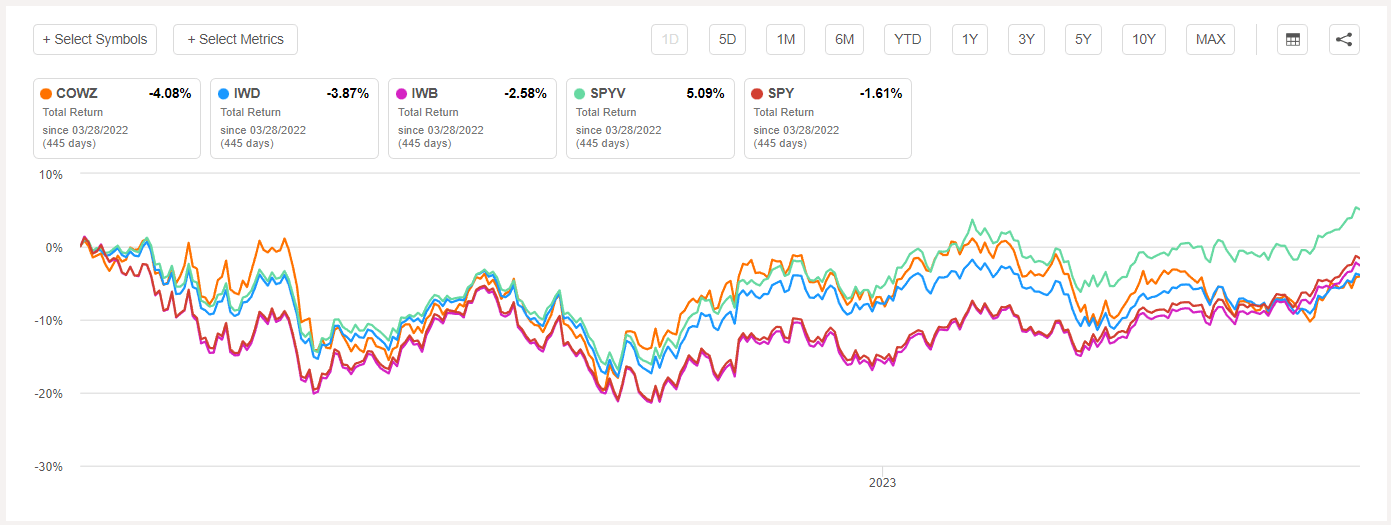This screenshot has width=1391, height=525.
Task: Select the 1Y time range
Action: tap(970, 40)
